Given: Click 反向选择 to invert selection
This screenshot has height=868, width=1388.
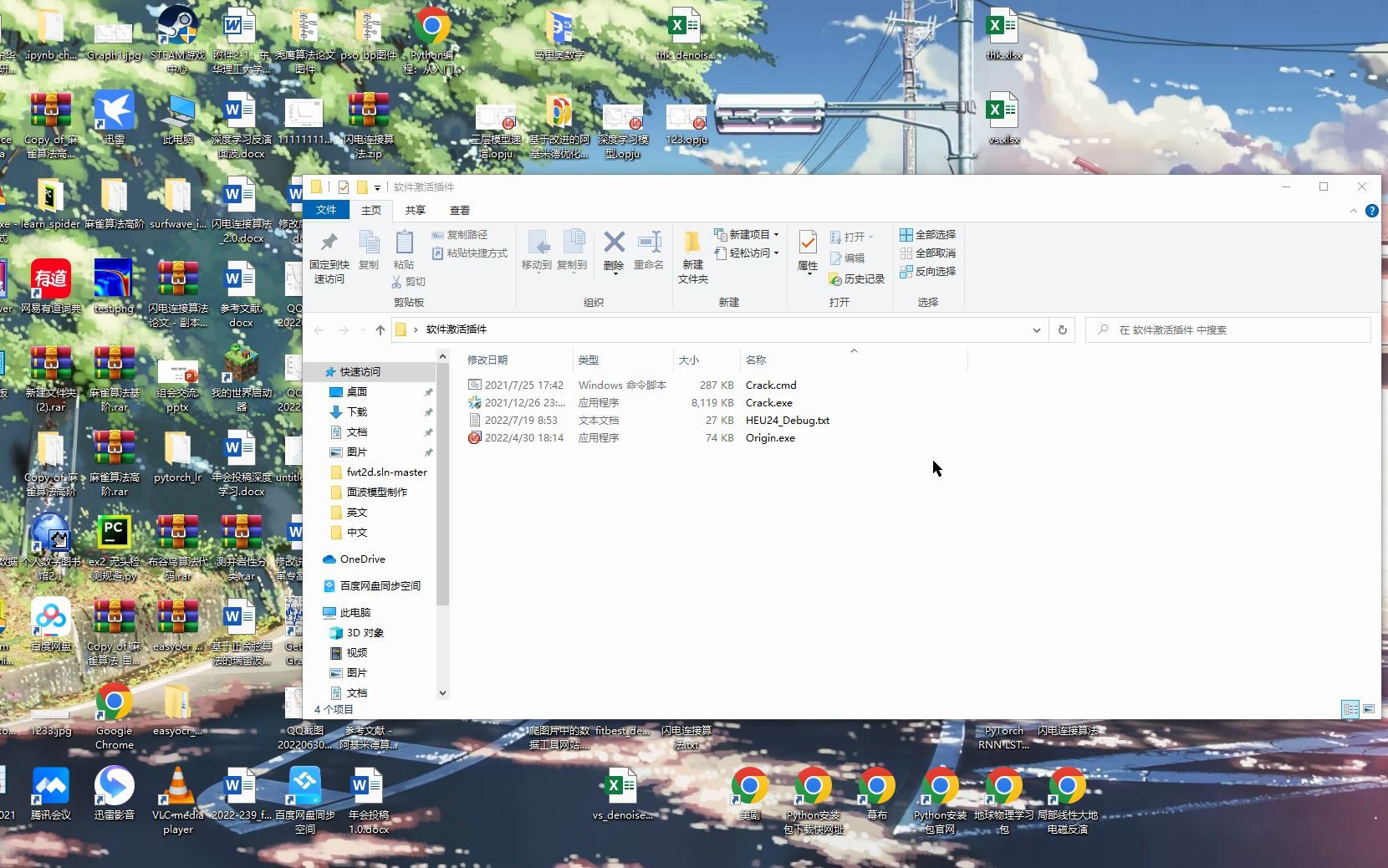Looking at the screenshot, I should point(927,272).
